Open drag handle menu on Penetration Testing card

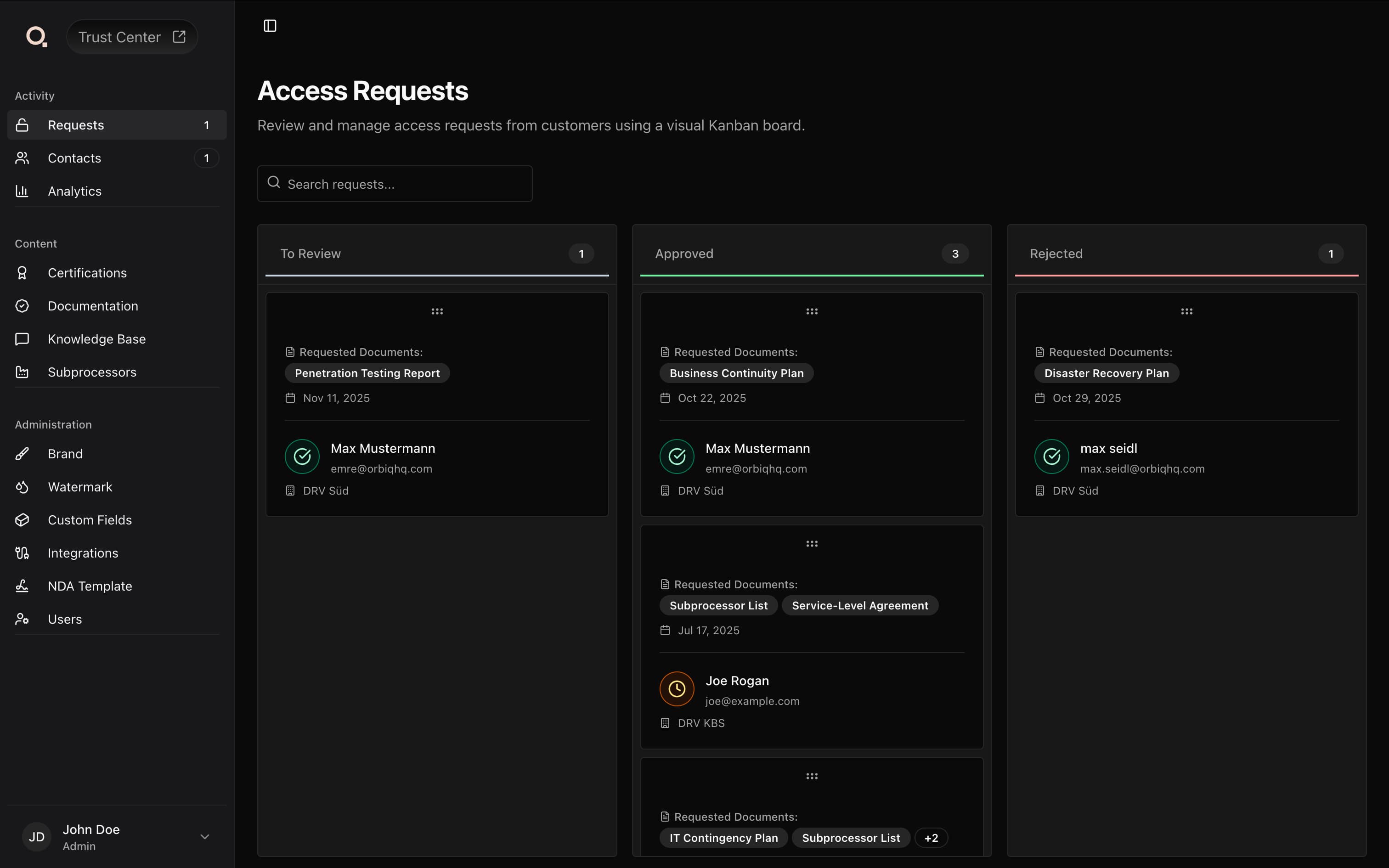(x=437, y=312)
